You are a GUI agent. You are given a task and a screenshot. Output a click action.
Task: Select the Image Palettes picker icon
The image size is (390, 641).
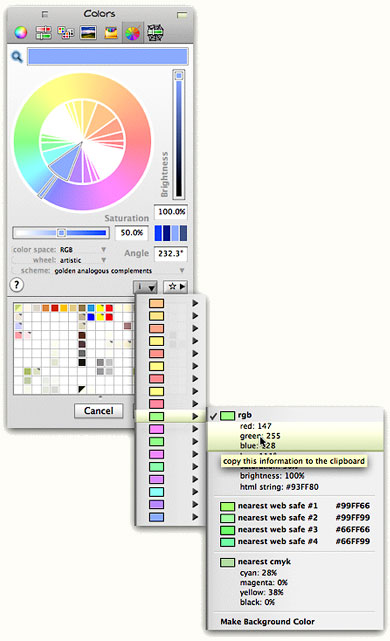(88, 33)
